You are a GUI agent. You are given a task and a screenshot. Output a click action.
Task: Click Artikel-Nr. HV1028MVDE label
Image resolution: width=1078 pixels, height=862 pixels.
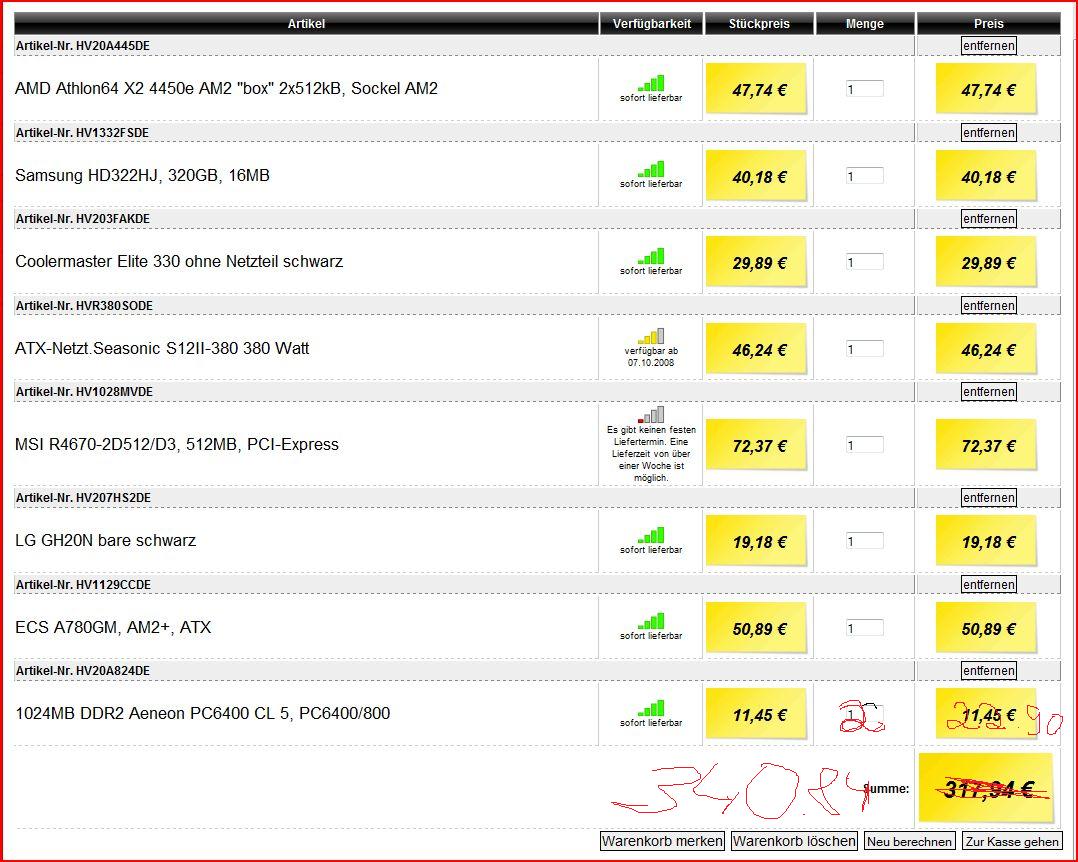(84, 392)
